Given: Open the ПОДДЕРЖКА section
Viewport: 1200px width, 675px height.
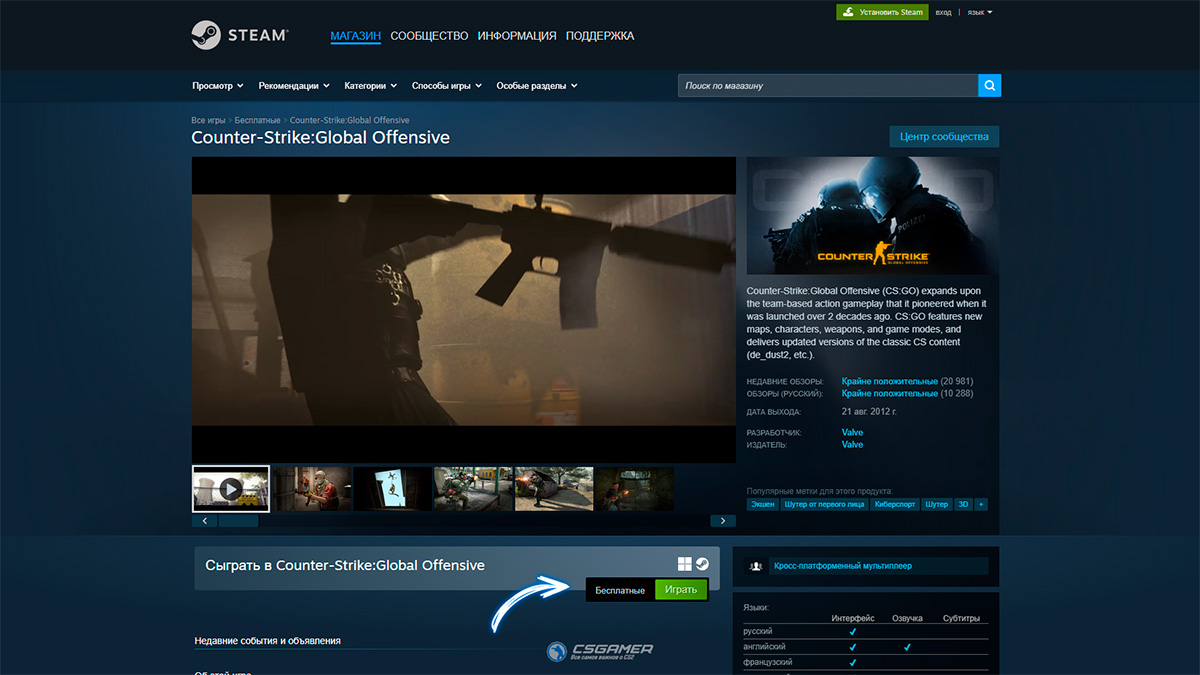Looking at the screenshot, I should coord(600,36).
